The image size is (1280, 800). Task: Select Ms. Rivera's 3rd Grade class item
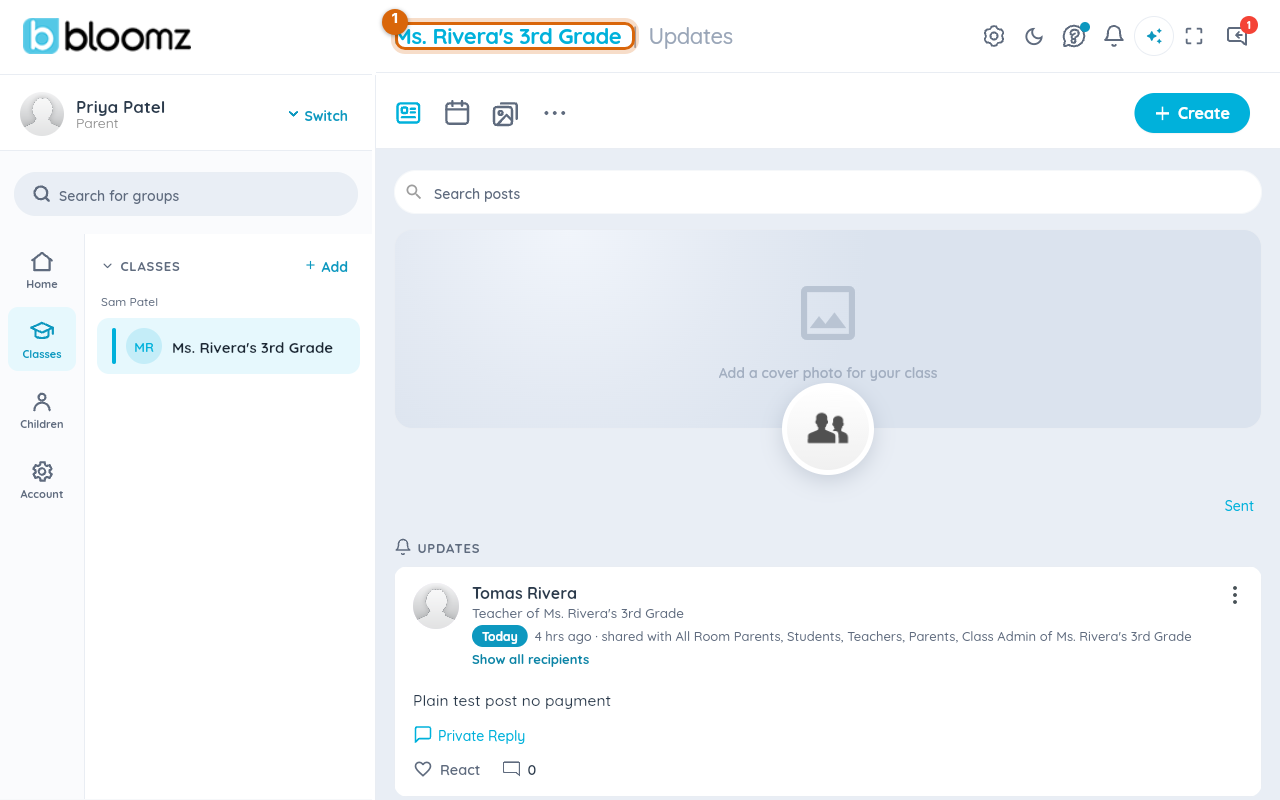[x=228, y=346]
